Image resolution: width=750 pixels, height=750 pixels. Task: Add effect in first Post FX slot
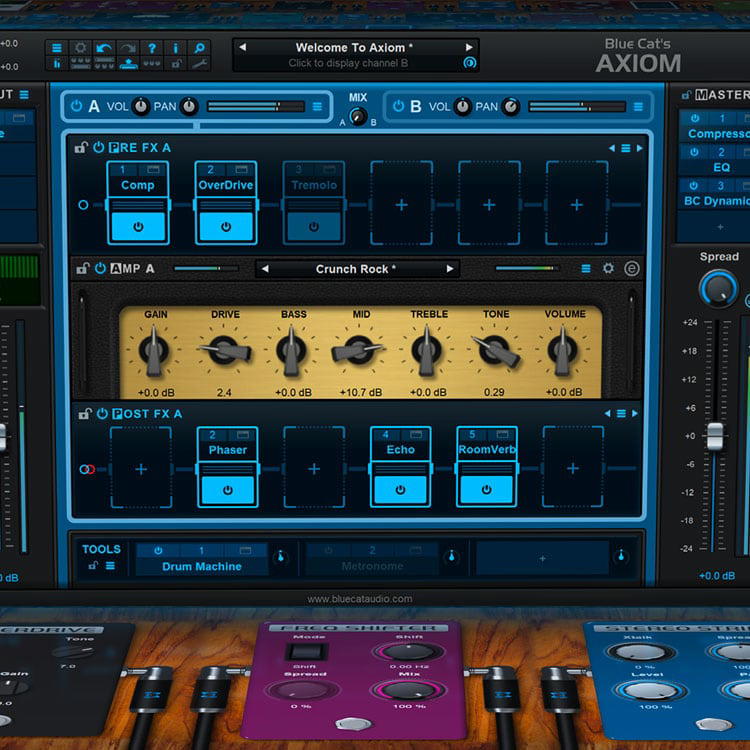point(141,469)
